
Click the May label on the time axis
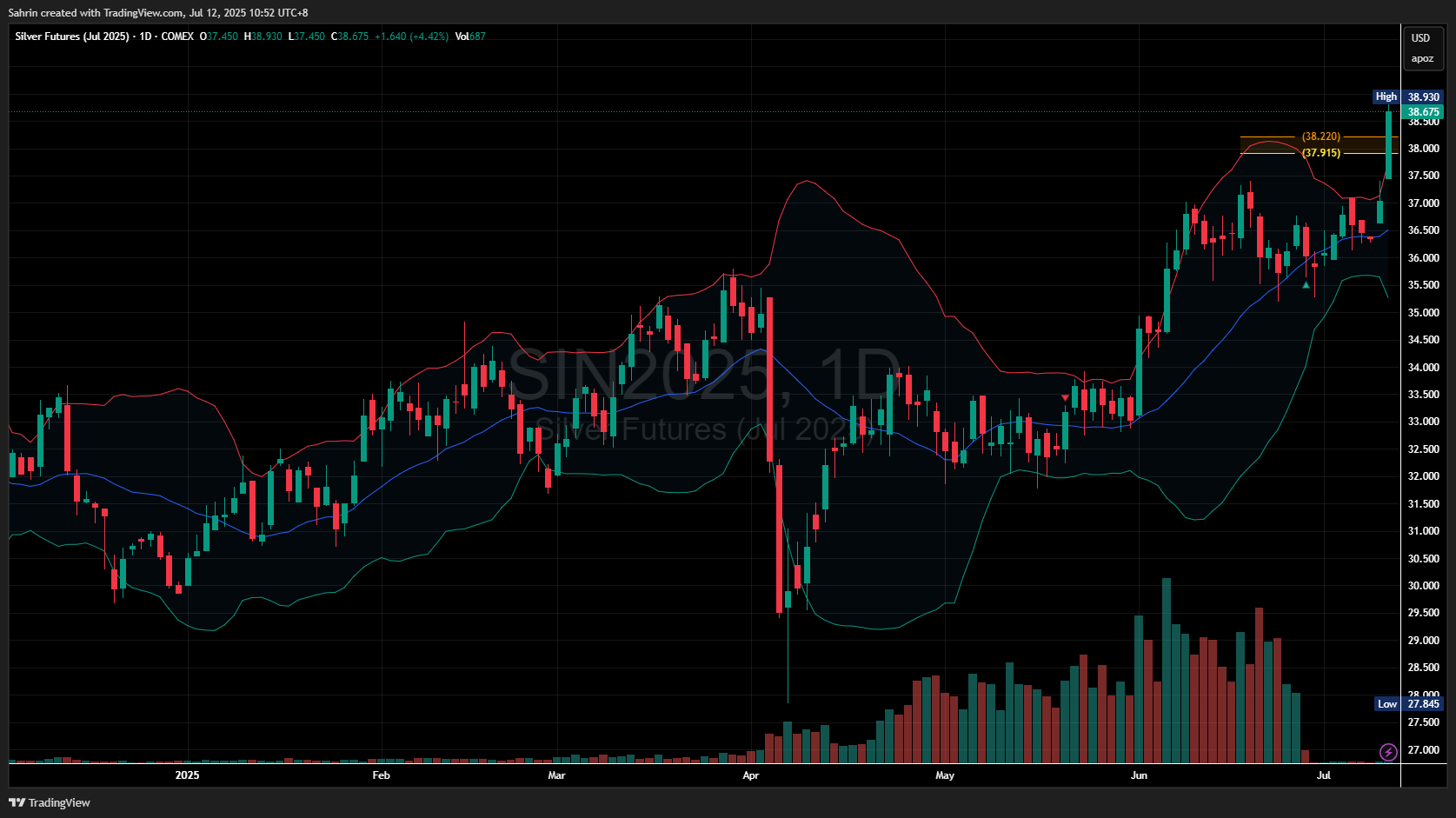pos(945,775)
